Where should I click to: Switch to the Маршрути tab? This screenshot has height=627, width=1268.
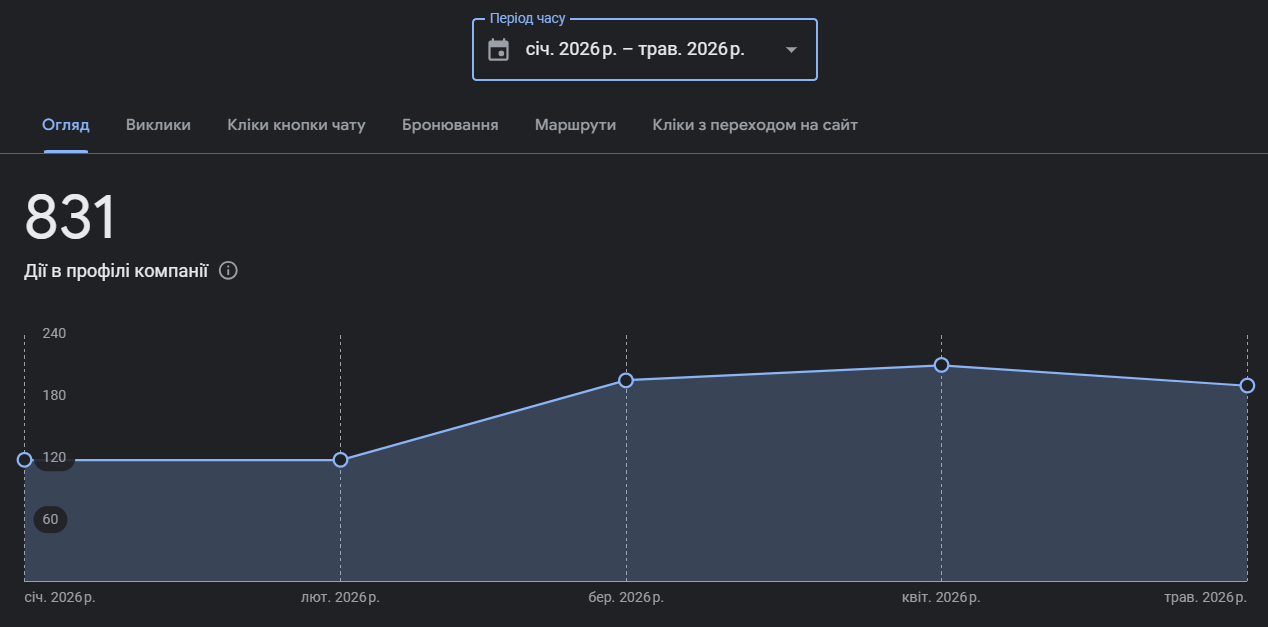pos(575,125)
